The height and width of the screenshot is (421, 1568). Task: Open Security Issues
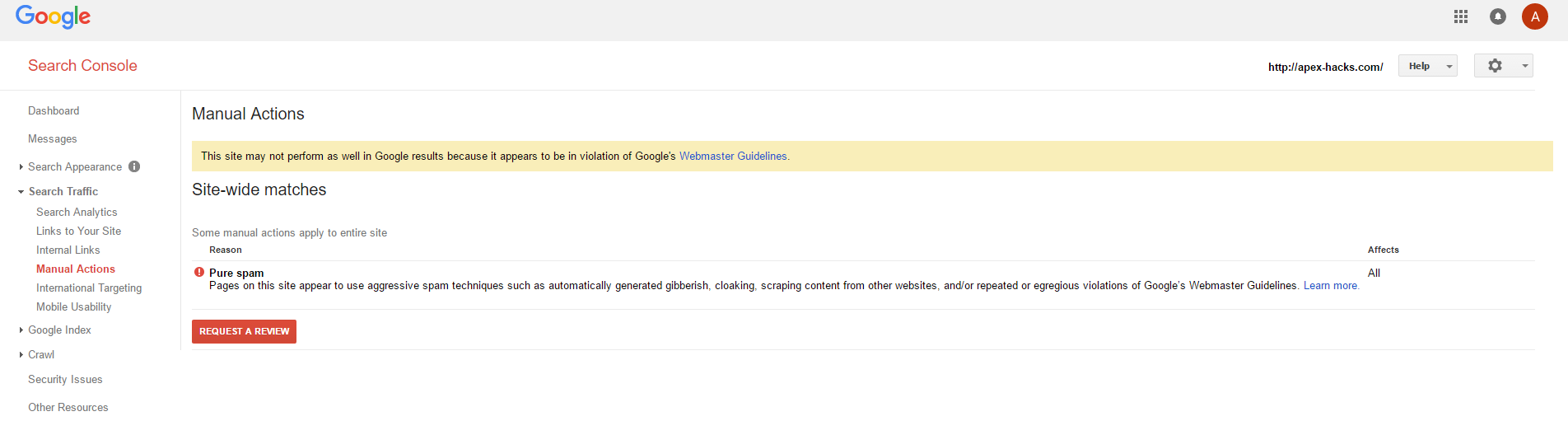(x=65, y=379)
